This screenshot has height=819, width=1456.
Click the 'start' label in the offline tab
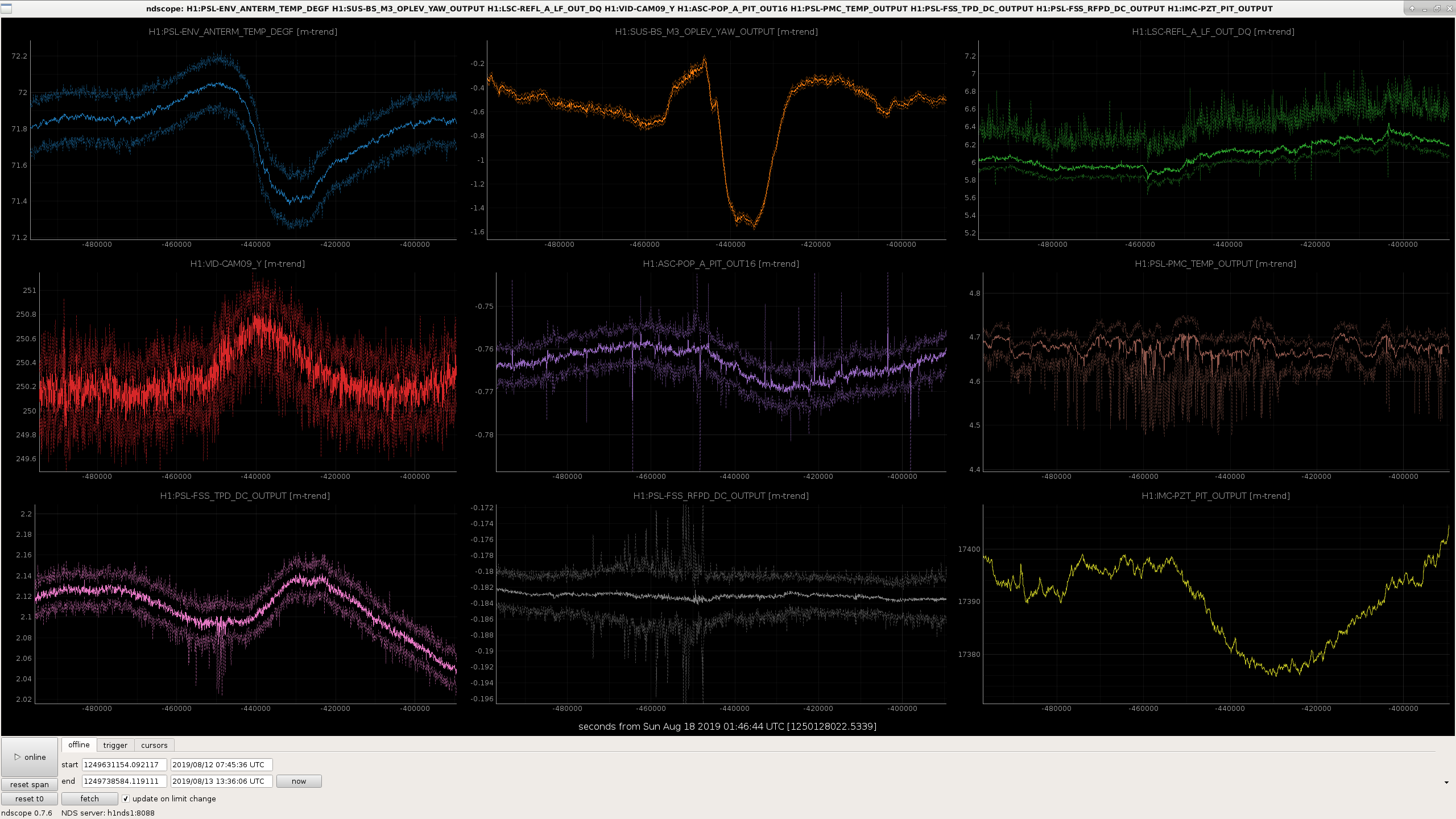[x=70, y=764]
